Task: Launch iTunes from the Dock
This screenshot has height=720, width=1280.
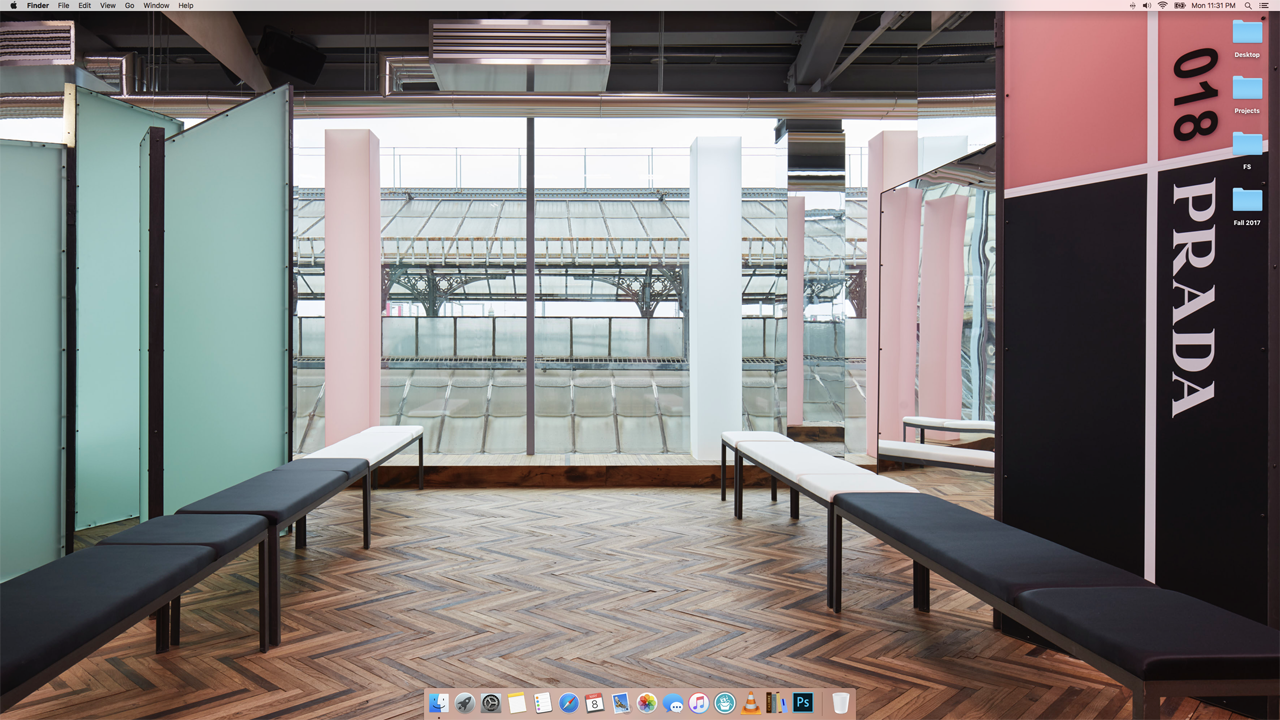Action: [x=698, y=703]
